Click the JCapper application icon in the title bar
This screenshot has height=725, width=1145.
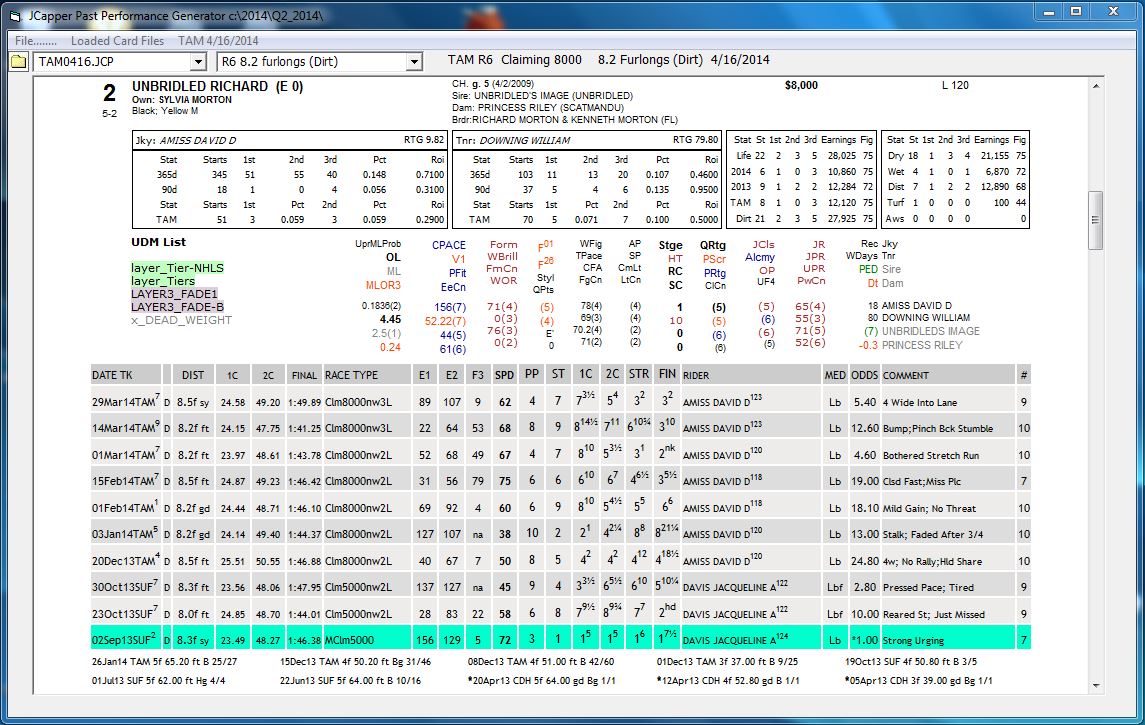(x=15, y=15)
